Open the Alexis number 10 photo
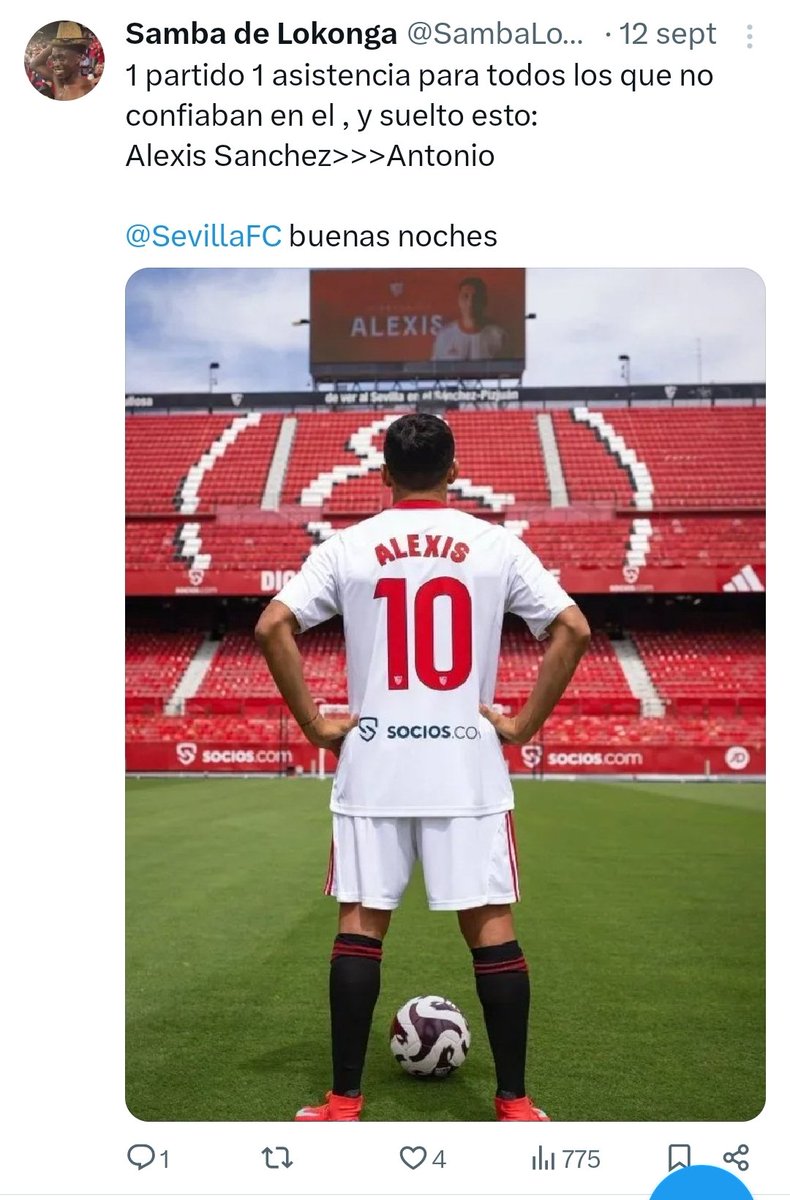 [x=445, y=694]
